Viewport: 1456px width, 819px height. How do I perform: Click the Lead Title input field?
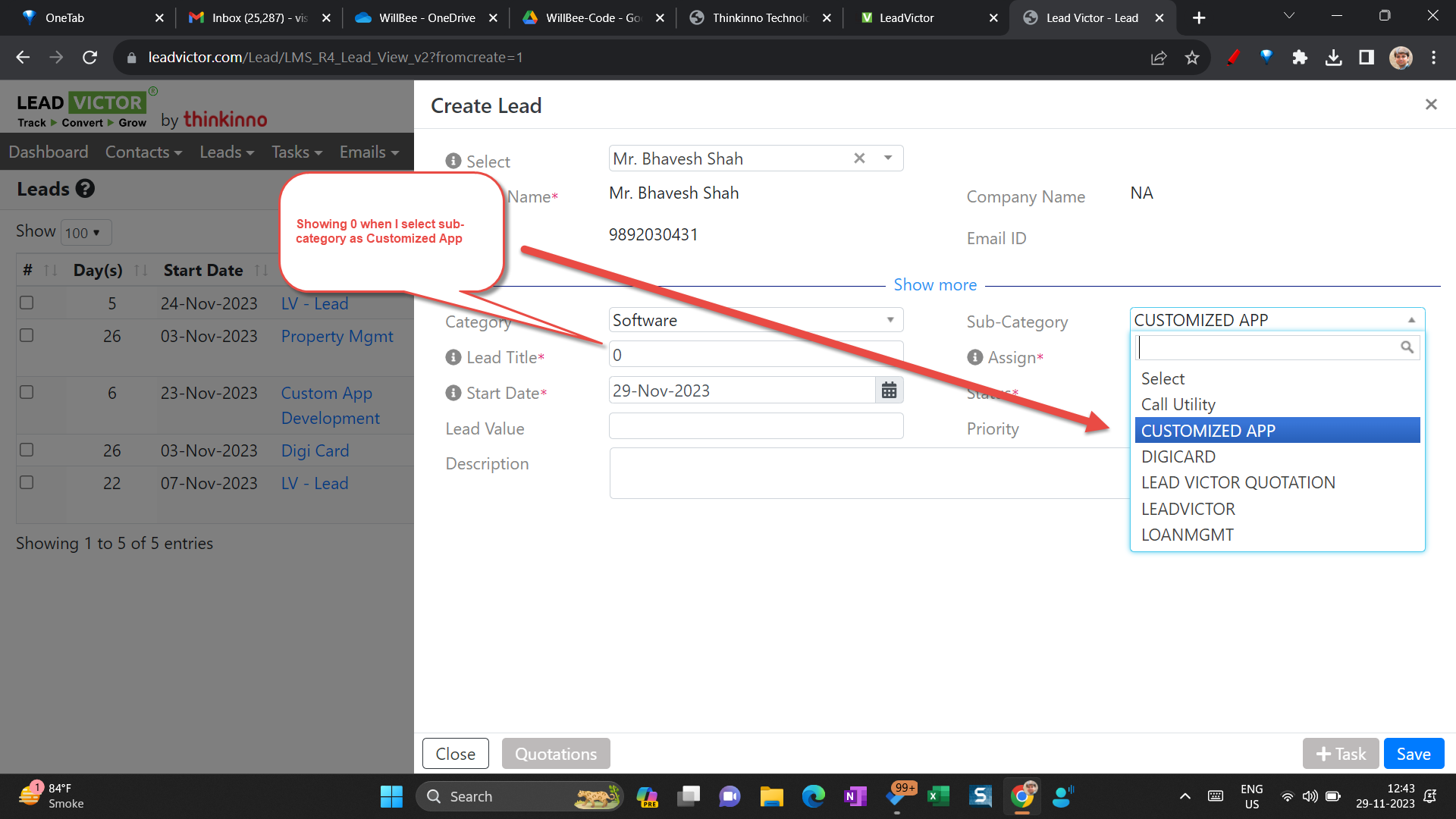coord(756,355)
